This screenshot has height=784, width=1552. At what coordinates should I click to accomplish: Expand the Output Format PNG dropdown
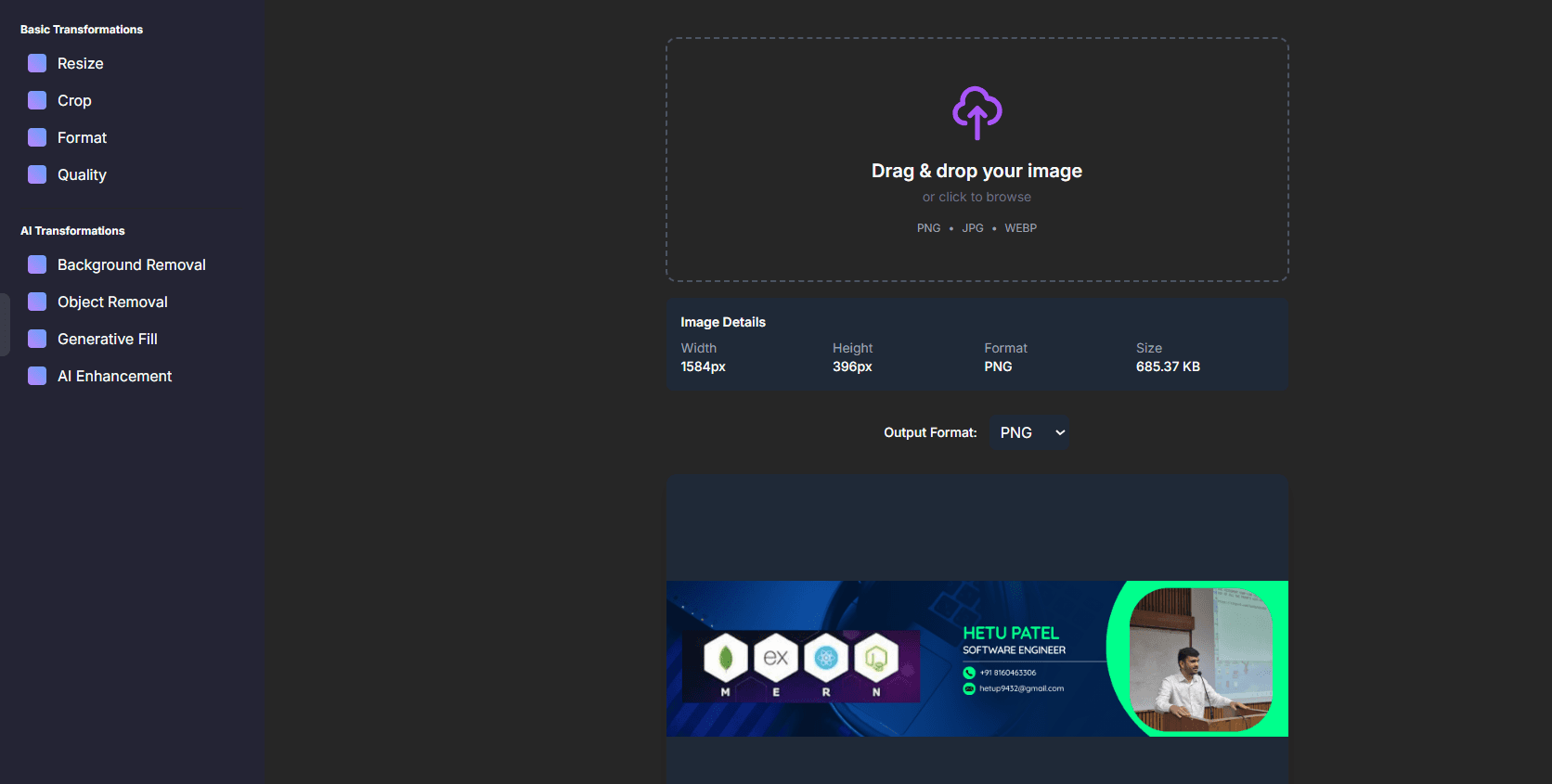(1029, 432)
